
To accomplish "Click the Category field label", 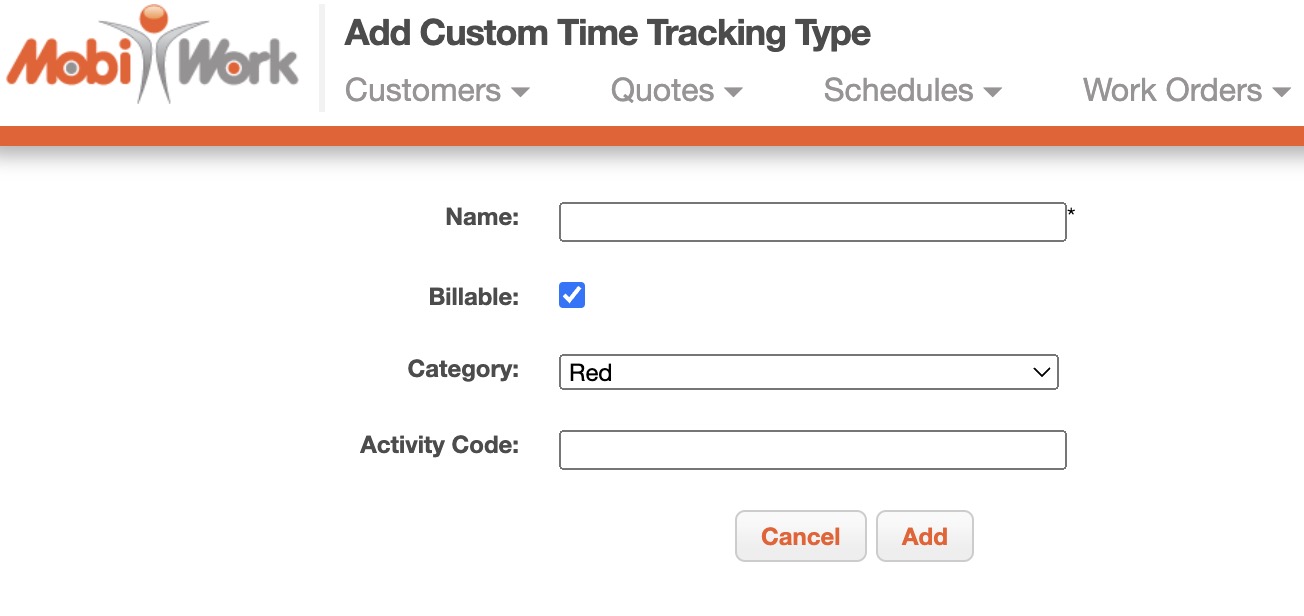I will click(x=463, y=369).
